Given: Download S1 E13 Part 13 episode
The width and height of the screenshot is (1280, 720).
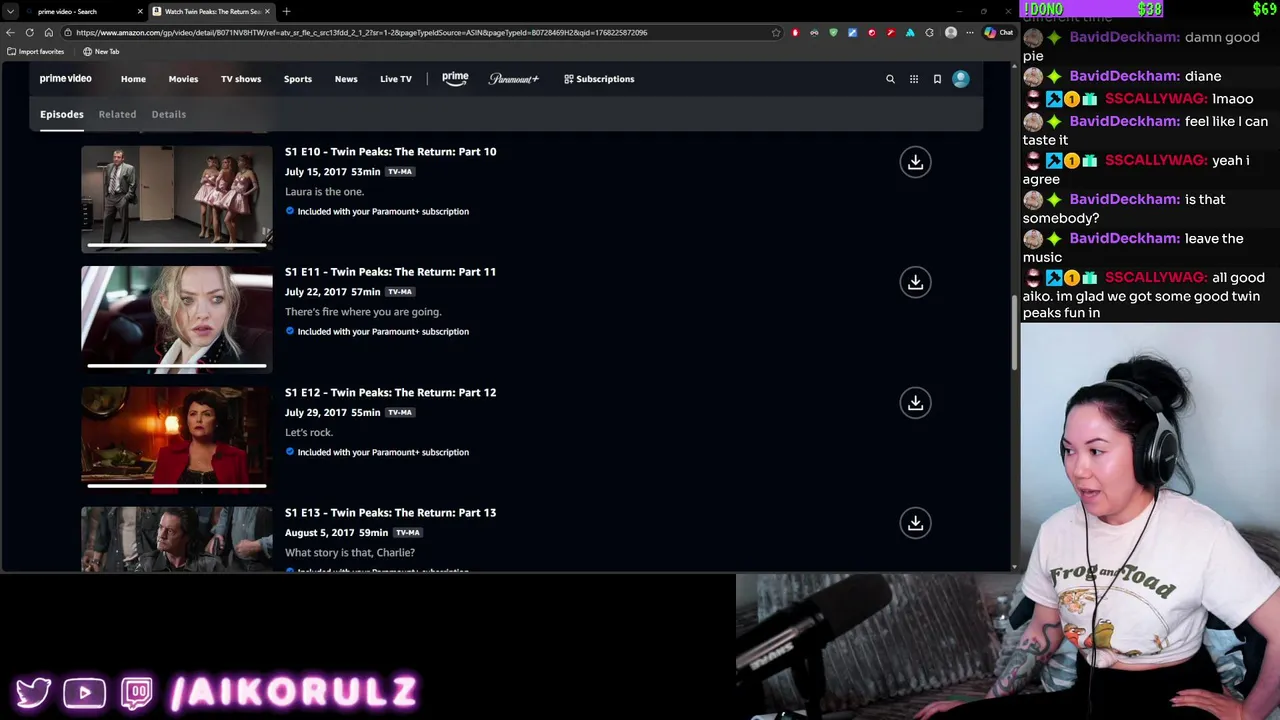Looking at the screenshot, I should pos(915,523).
